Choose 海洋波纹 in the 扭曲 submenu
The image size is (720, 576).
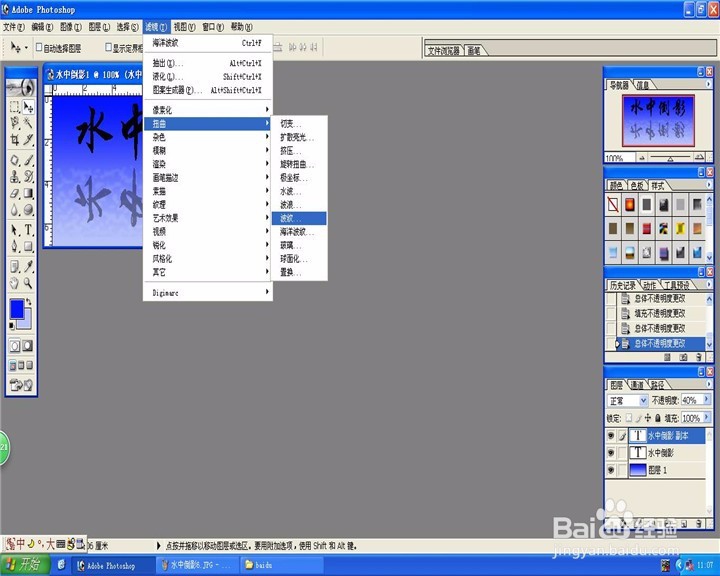299,232
